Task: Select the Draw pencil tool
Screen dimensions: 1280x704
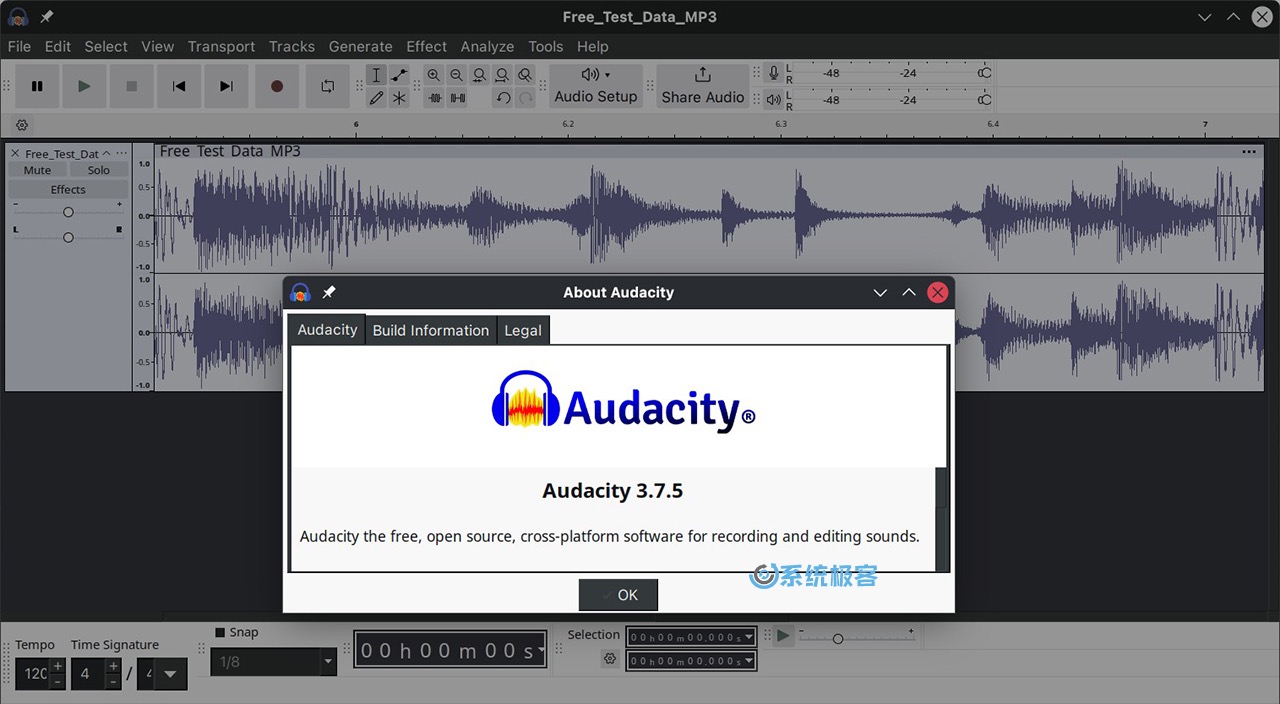Action: (x=376, y=97)
